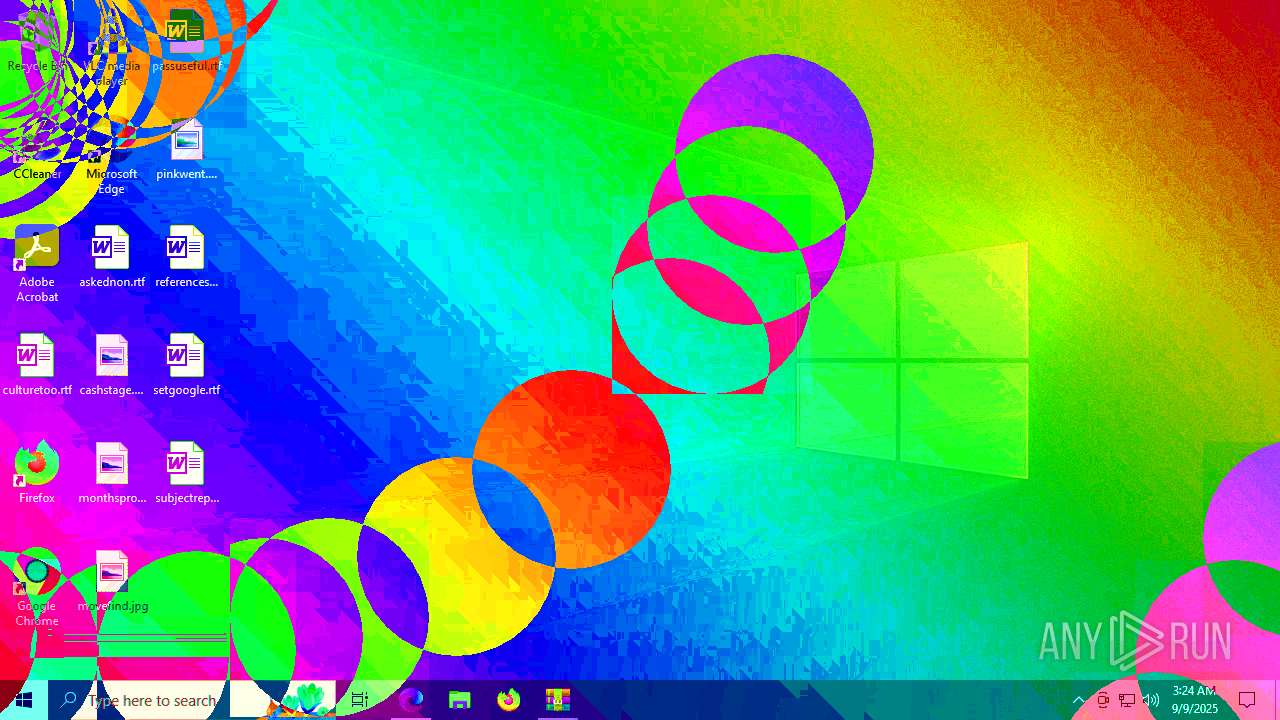This screenshot has width=1280, height=720.
Task: Open the volume speaker tray icon
Action: point(1151,700)
